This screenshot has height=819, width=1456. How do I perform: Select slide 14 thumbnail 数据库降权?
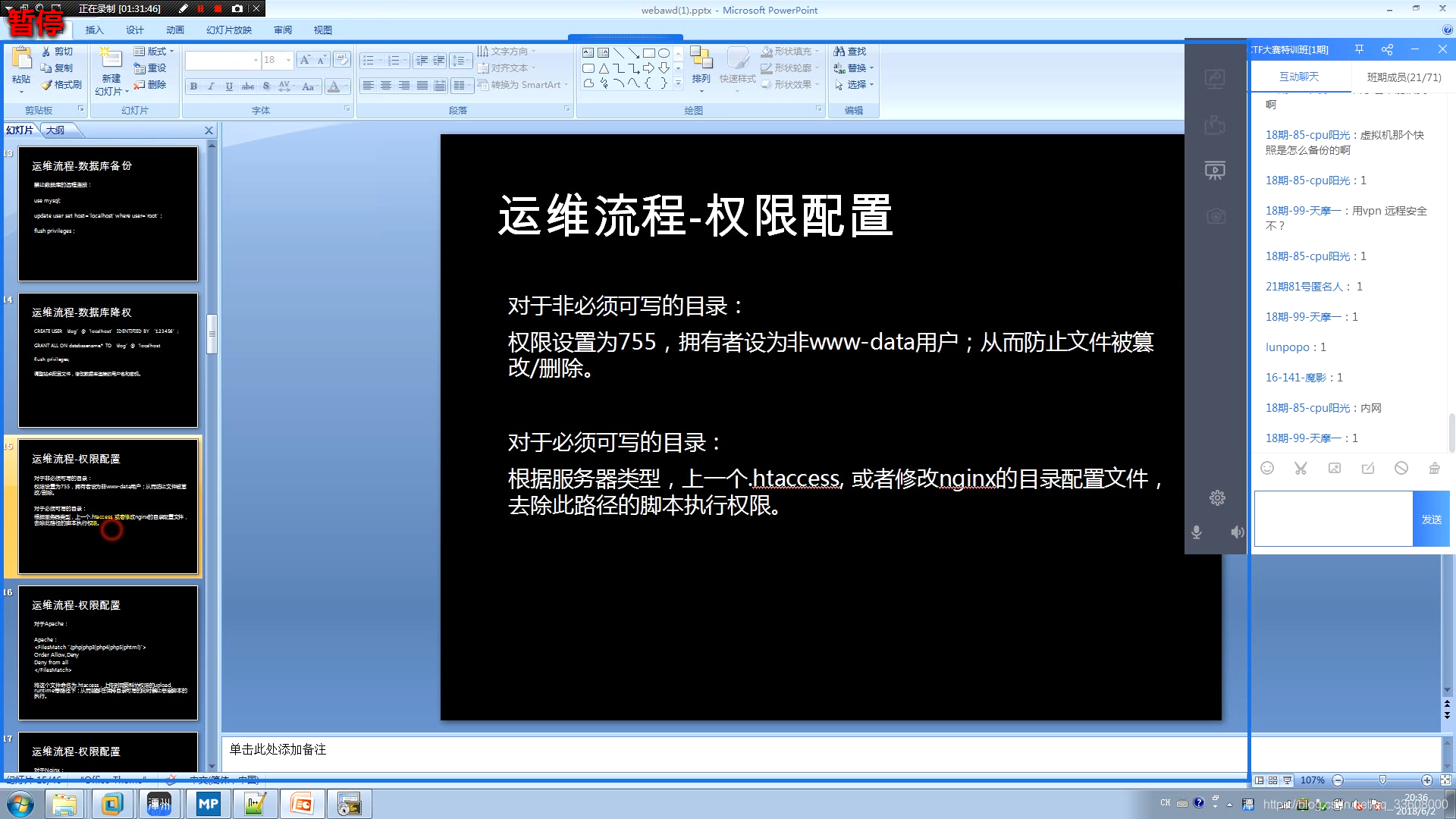point(108,360)
